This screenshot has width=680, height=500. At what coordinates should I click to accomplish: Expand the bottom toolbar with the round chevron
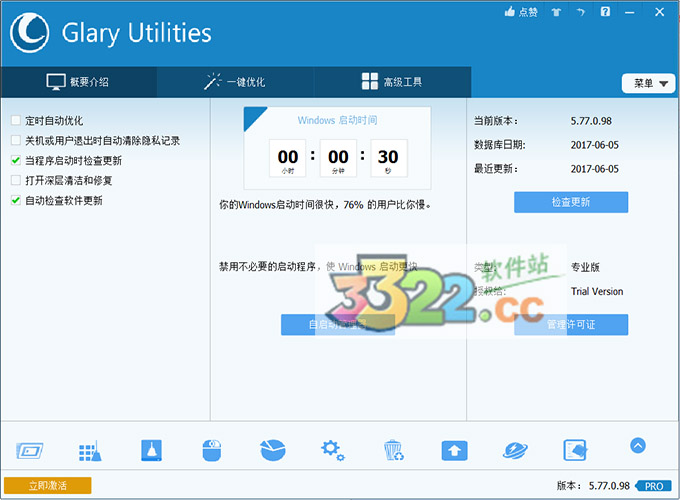(638, 445)
